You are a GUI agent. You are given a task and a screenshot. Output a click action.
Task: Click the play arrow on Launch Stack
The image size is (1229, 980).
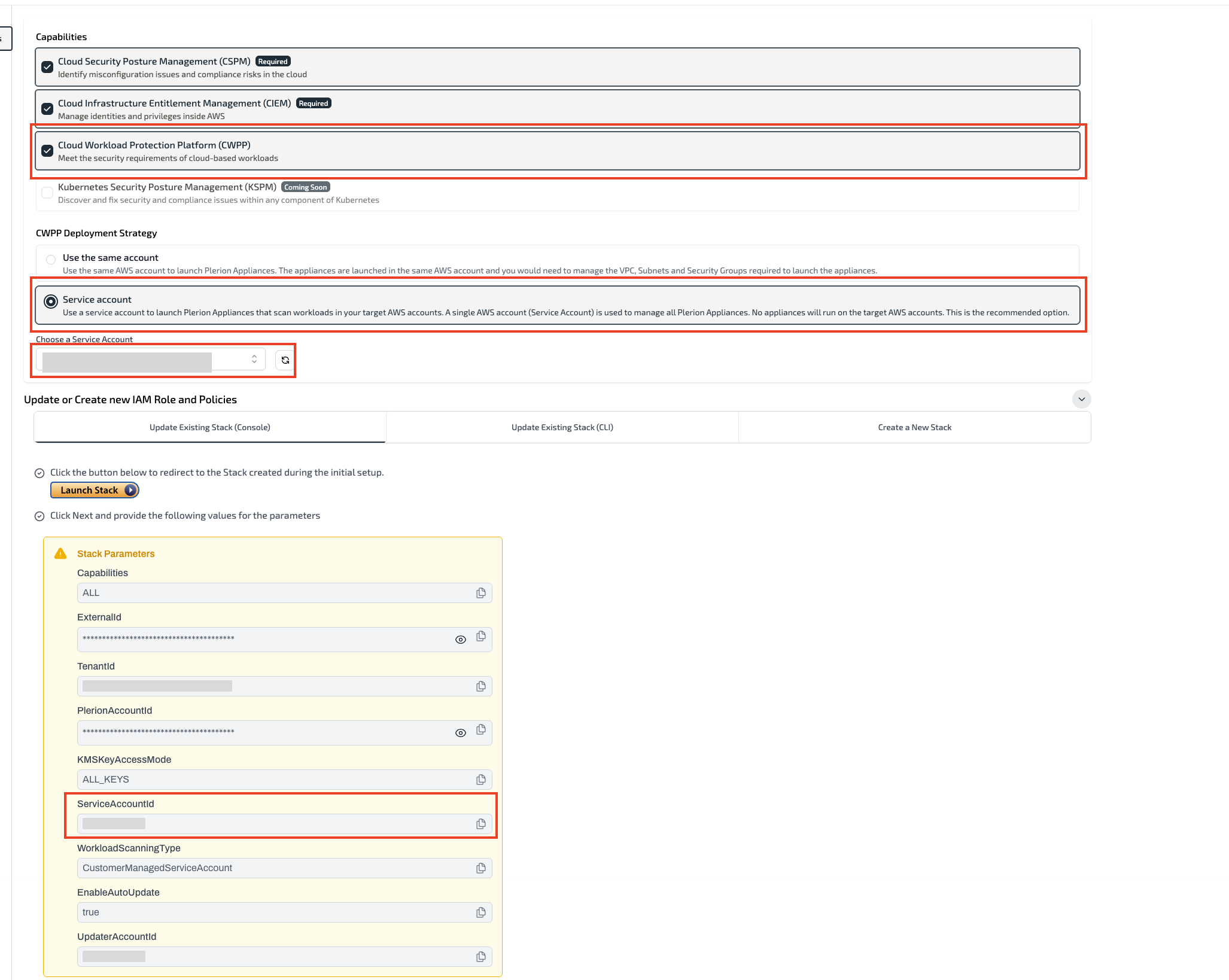pyautogui.click(x=130, y=490)
